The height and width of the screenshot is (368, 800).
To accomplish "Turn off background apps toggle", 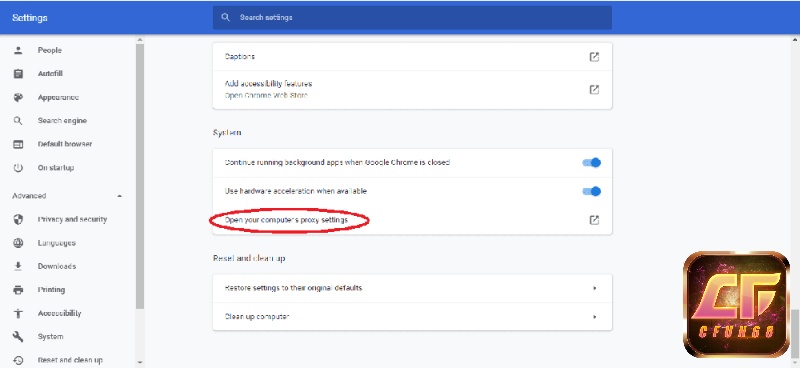I will click(x=592, y=163).
